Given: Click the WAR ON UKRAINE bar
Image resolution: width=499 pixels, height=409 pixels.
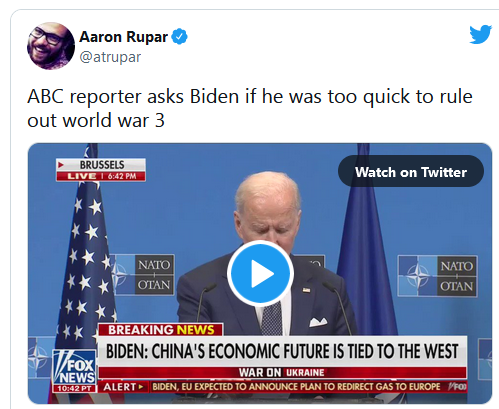Looking at the screenshot, I should (282, 373).
